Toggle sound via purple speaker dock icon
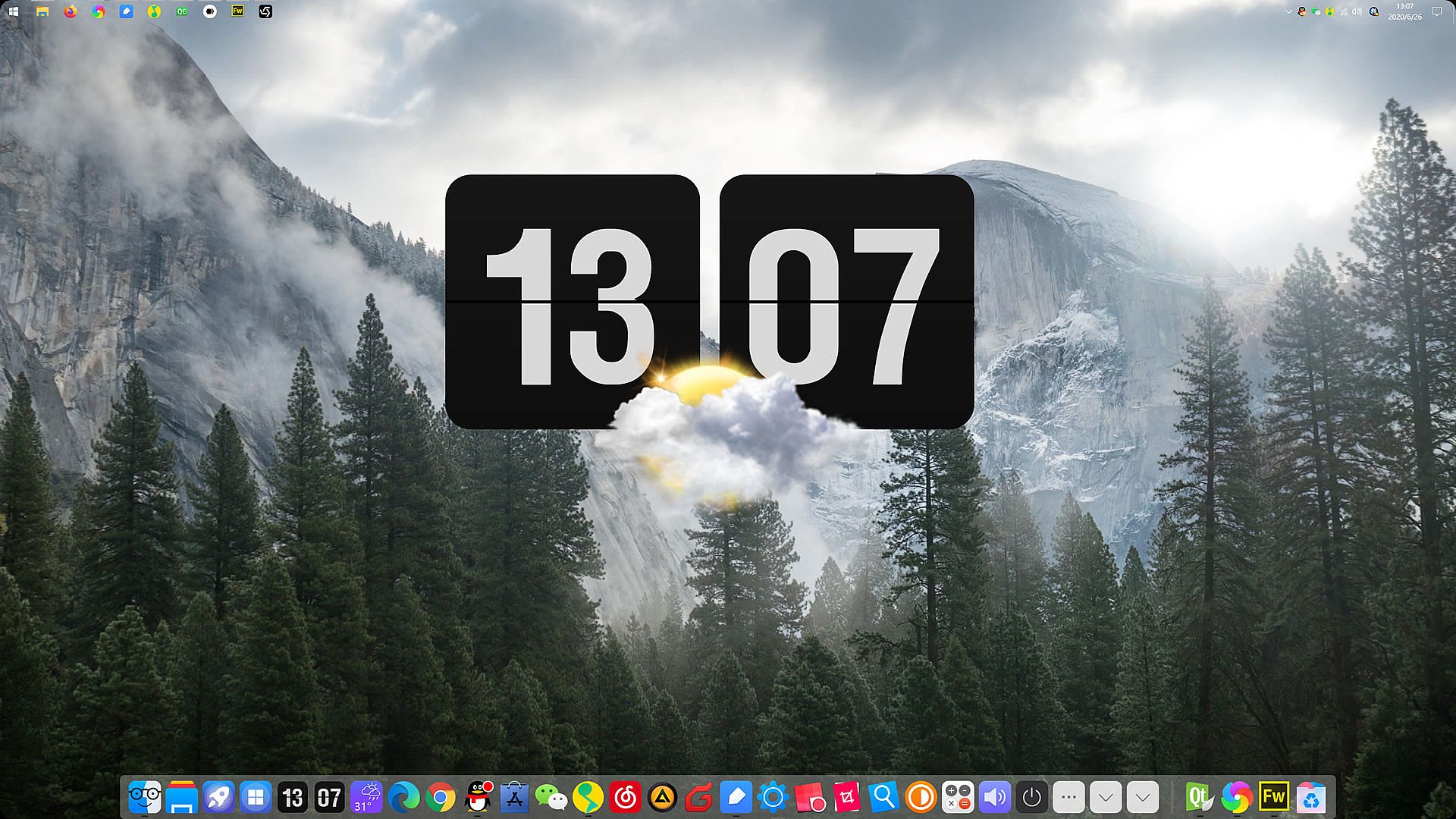The width and height of the screenshot is (1456, 819). click(x=995, y=798)
